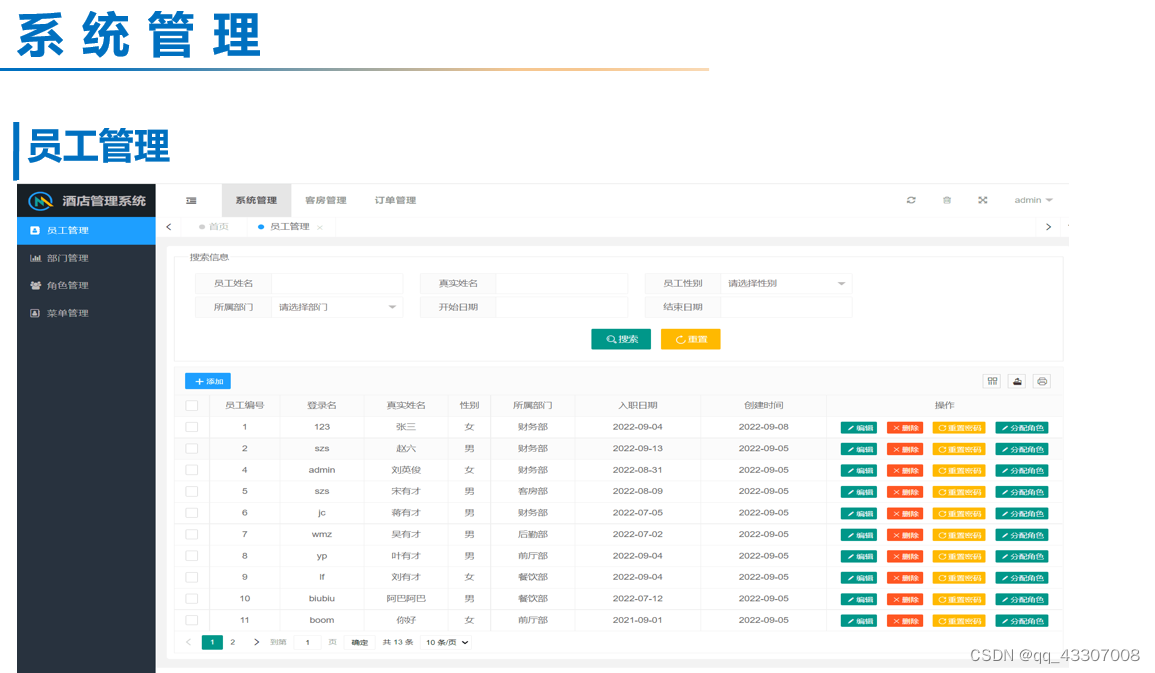Viewport: 1155px width, 673px height.
Task: Click the green 搜索 button
Action: click(621, 339)
